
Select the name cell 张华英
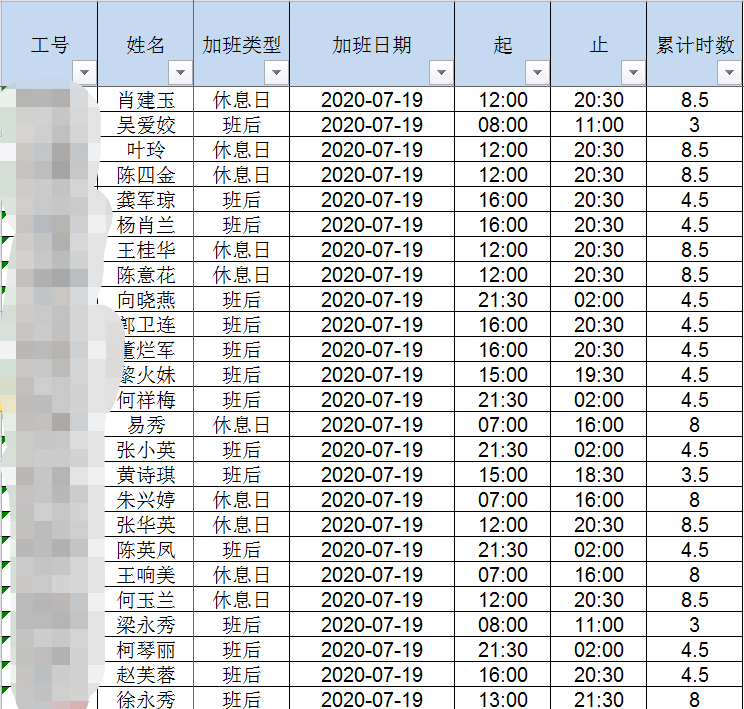146,525
